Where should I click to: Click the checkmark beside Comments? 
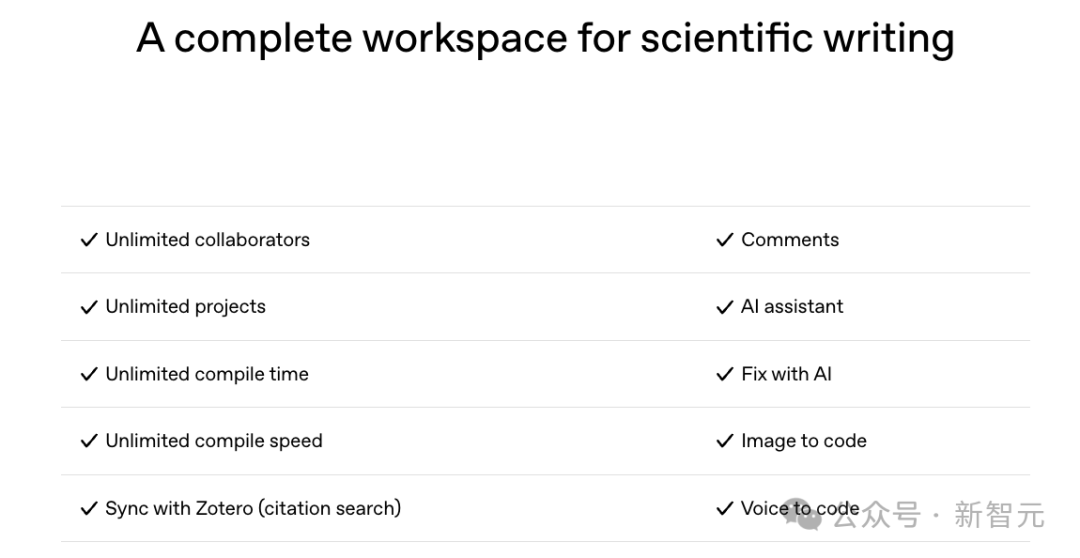click(x=725, y=240)
